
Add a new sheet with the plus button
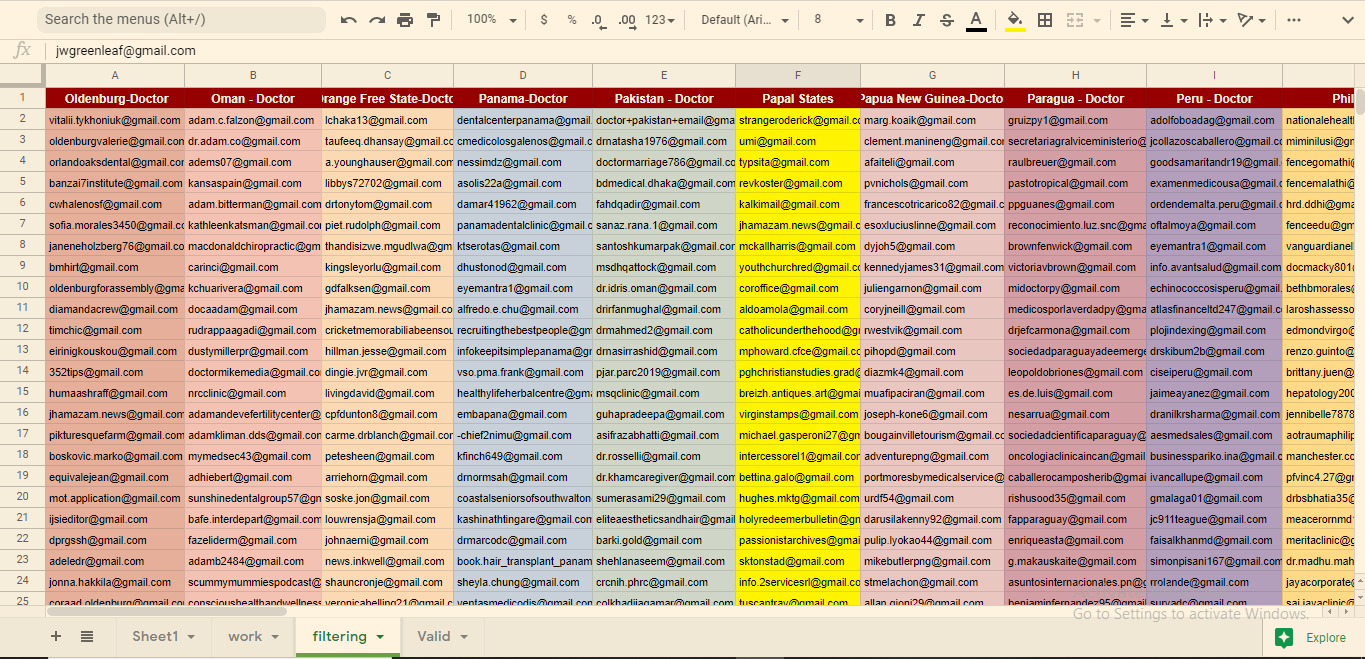click(55, 636)
